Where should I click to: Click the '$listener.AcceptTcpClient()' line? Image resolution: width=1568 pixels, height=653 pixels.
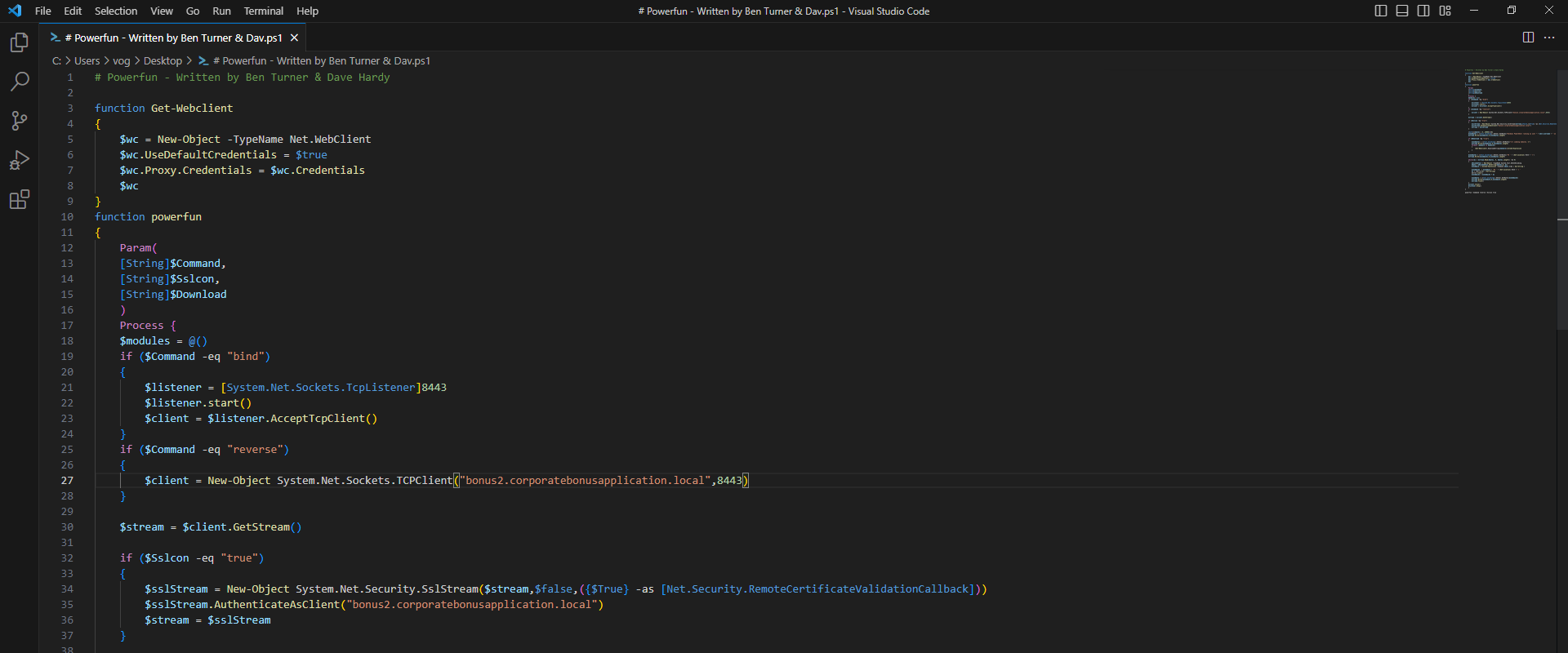(x=292, y=419)
